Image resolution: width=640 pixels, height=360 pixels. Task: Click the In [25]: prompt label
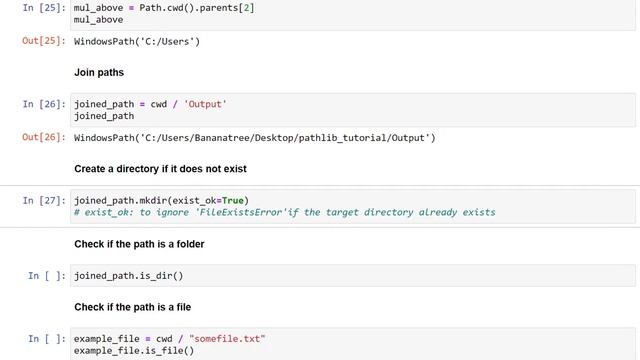click(x=44, y=8)
